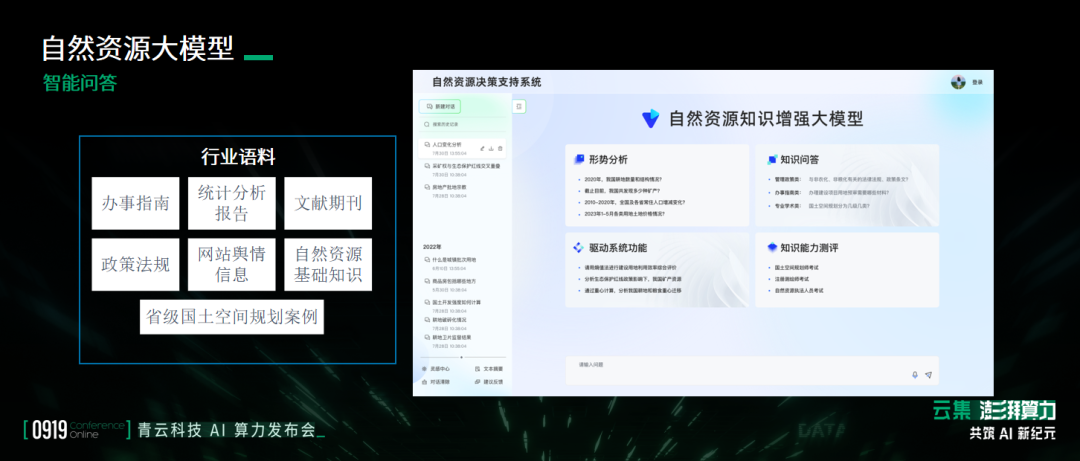Click the 自然资源基础知识 box on the slide
The width and height of the screenshot is (1080, 461).
pos(328,265)
